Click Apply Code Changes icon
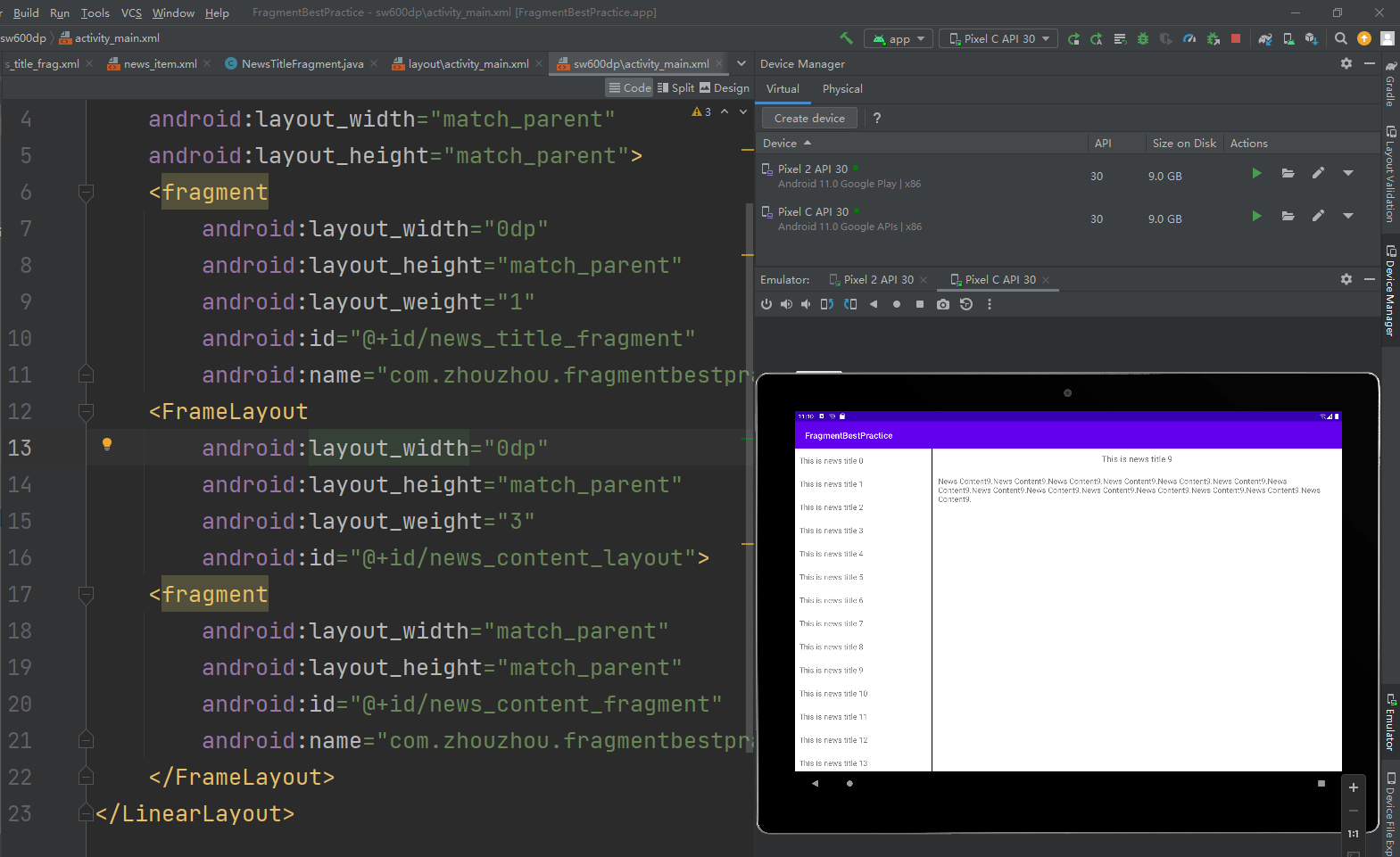The width and height of the screenshot is (1400, 857). (x=1096, y=38)
